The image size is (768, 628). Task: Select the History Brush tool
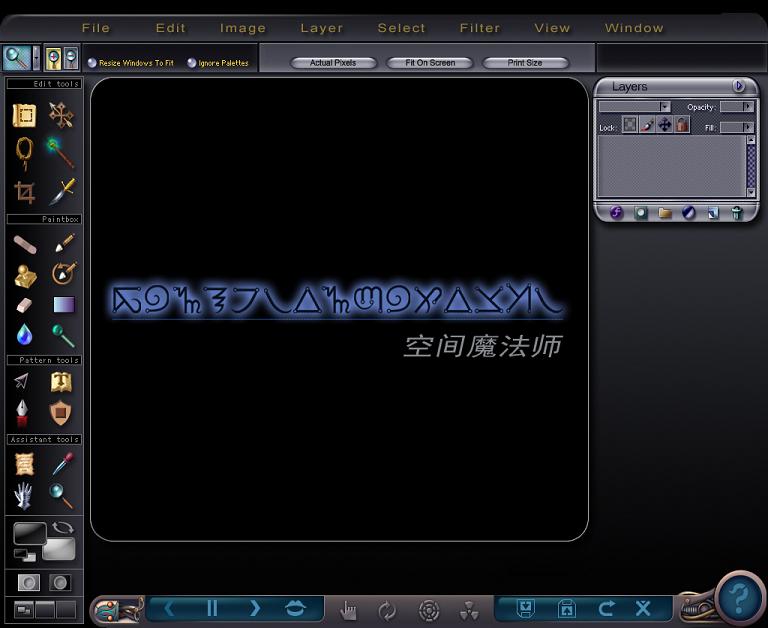click(64, 273)
